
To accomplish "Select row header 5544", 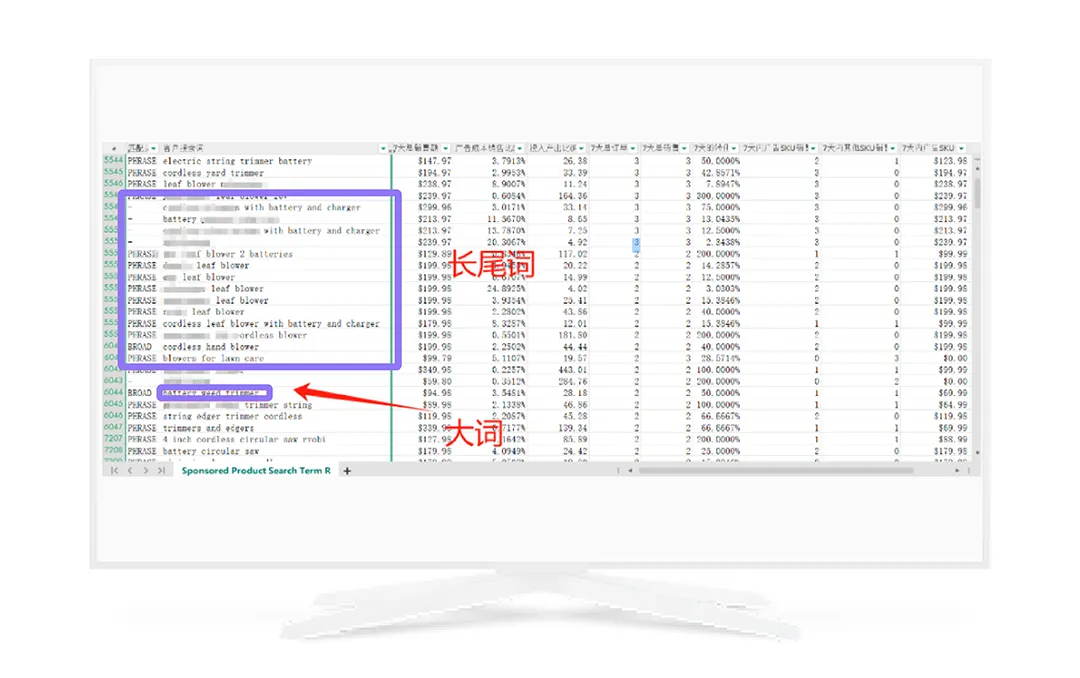I will tap(113, 161).
